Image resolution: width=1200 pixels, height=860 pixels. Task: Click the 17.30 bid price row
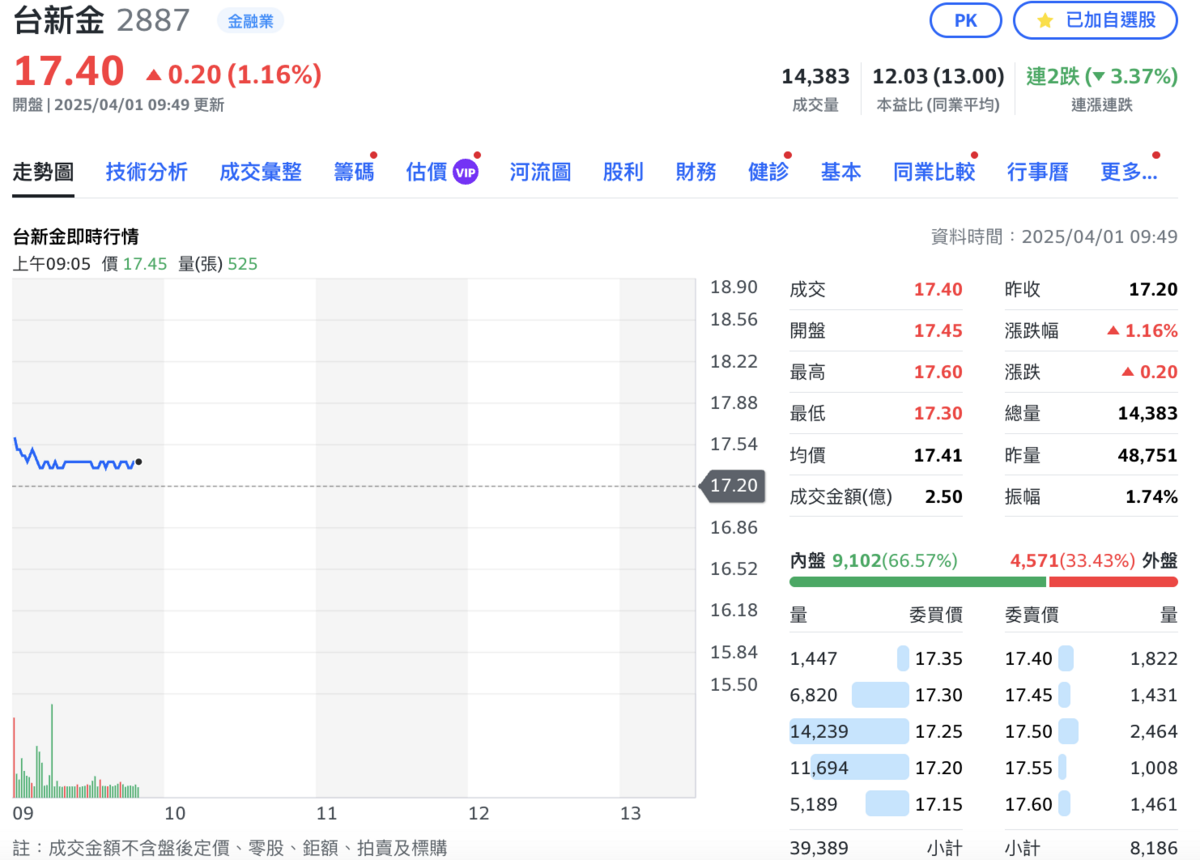(x=876, y=695)
